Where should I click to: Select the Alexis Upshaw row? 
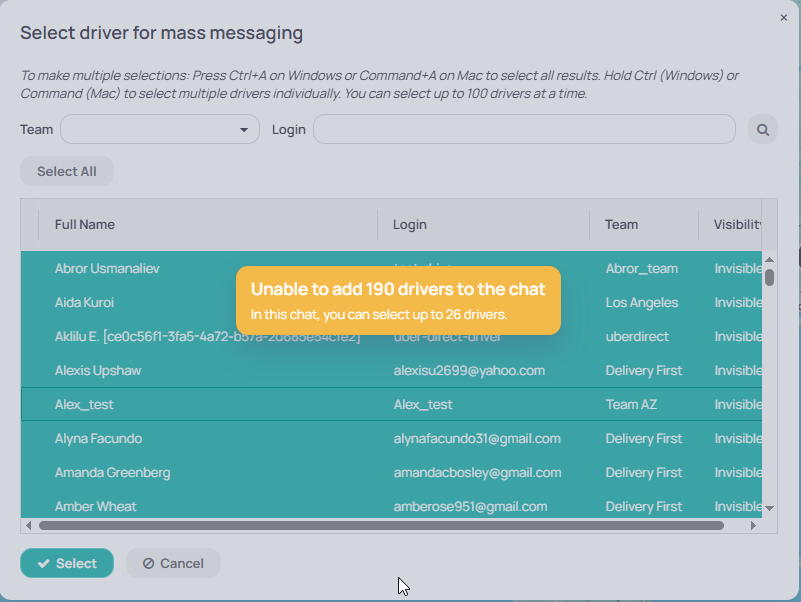pyautogui.click(x=391, y=371)
